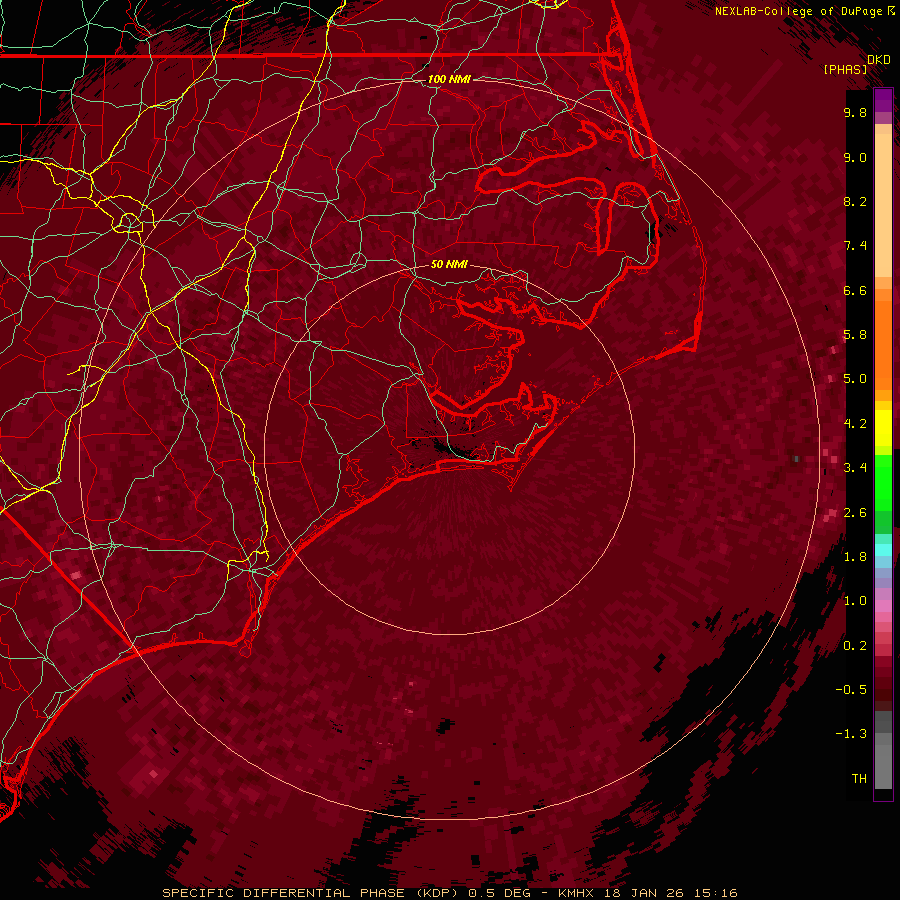
Task: Click the 5.8 value on the scale
Action: pos(855,335)
